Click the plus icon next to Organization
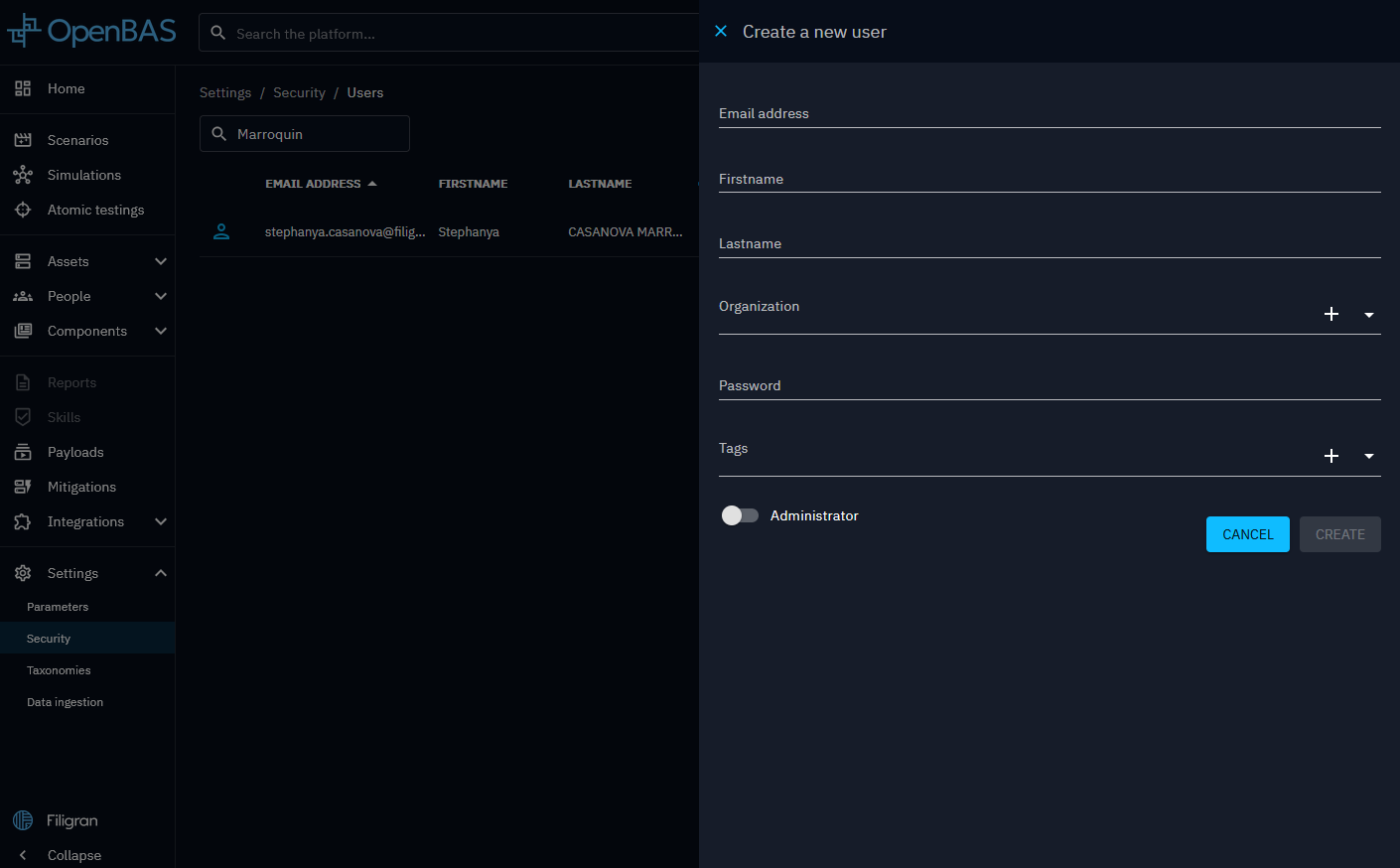This screenshot has height=868, width=1400. [x=1331, y=314]
